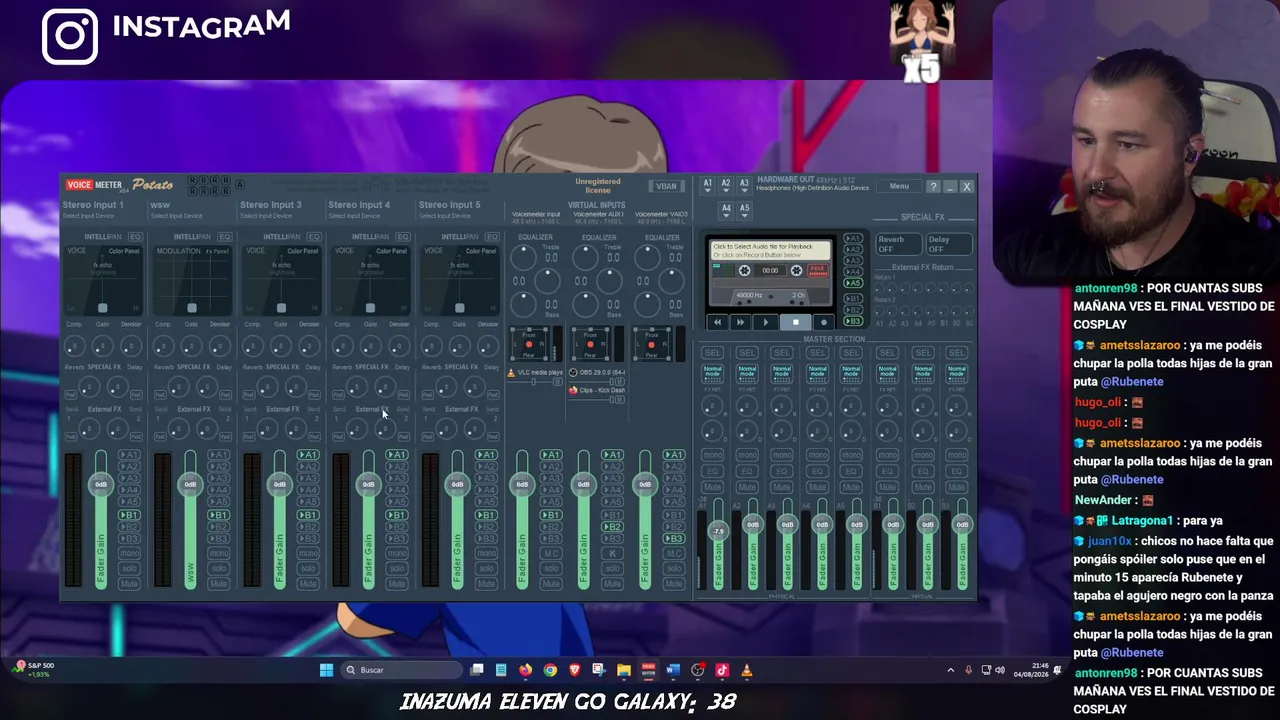Select input device for Stereo Input 1
This screenshot has height=720, width=1280.
(90, 216)
